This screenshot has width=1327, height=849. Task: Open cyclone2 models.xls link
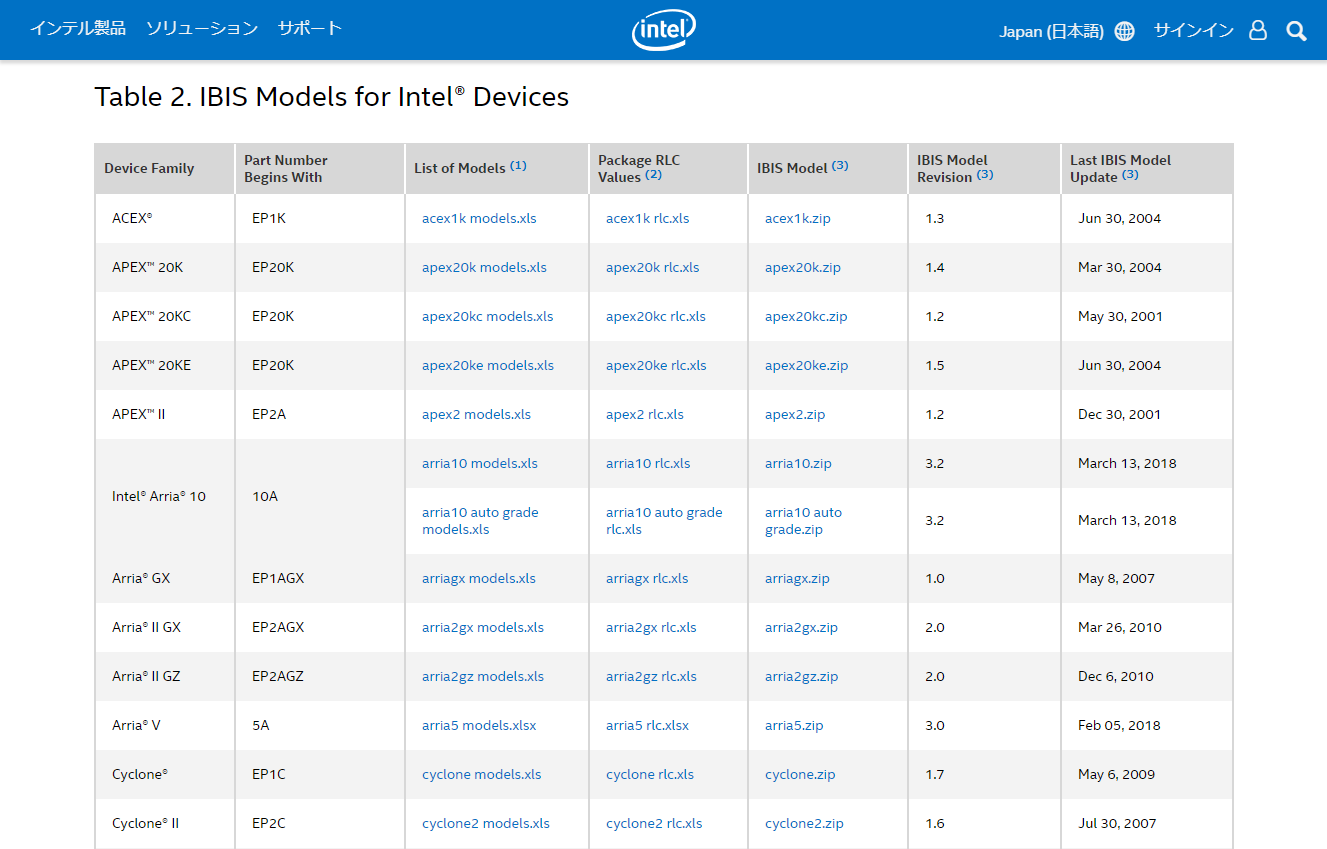pyautogui.click(x=486, y=823)
